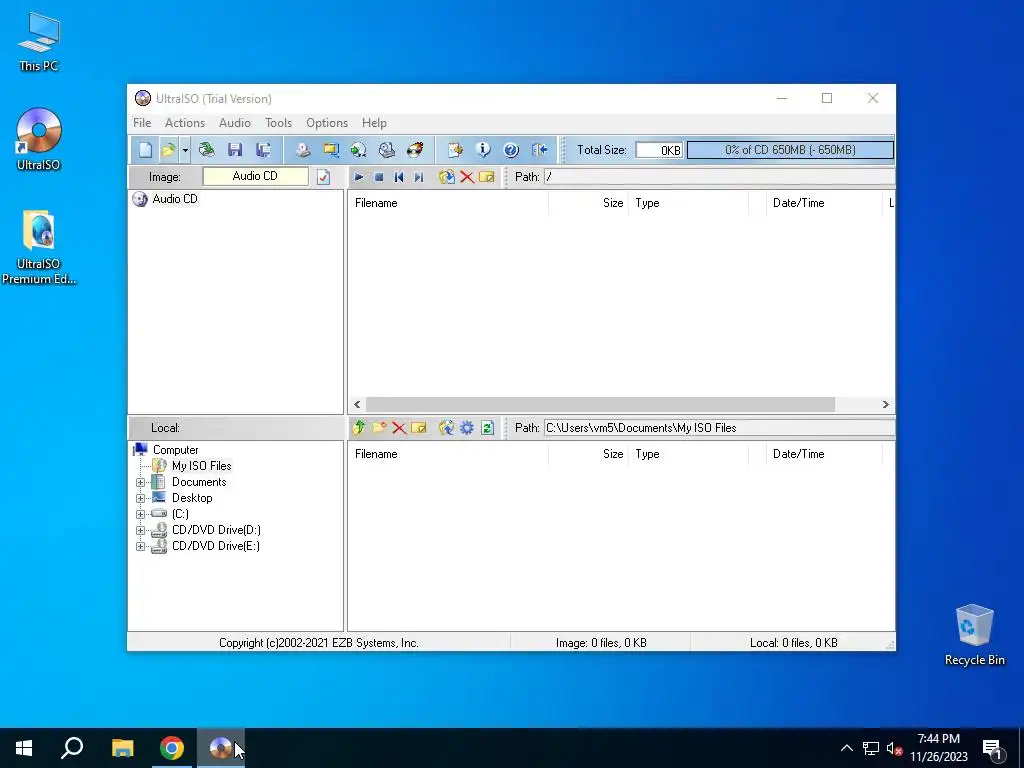1024x768 pixels.
Task: Expand the Desktop tree node
Action: (140, 498)
